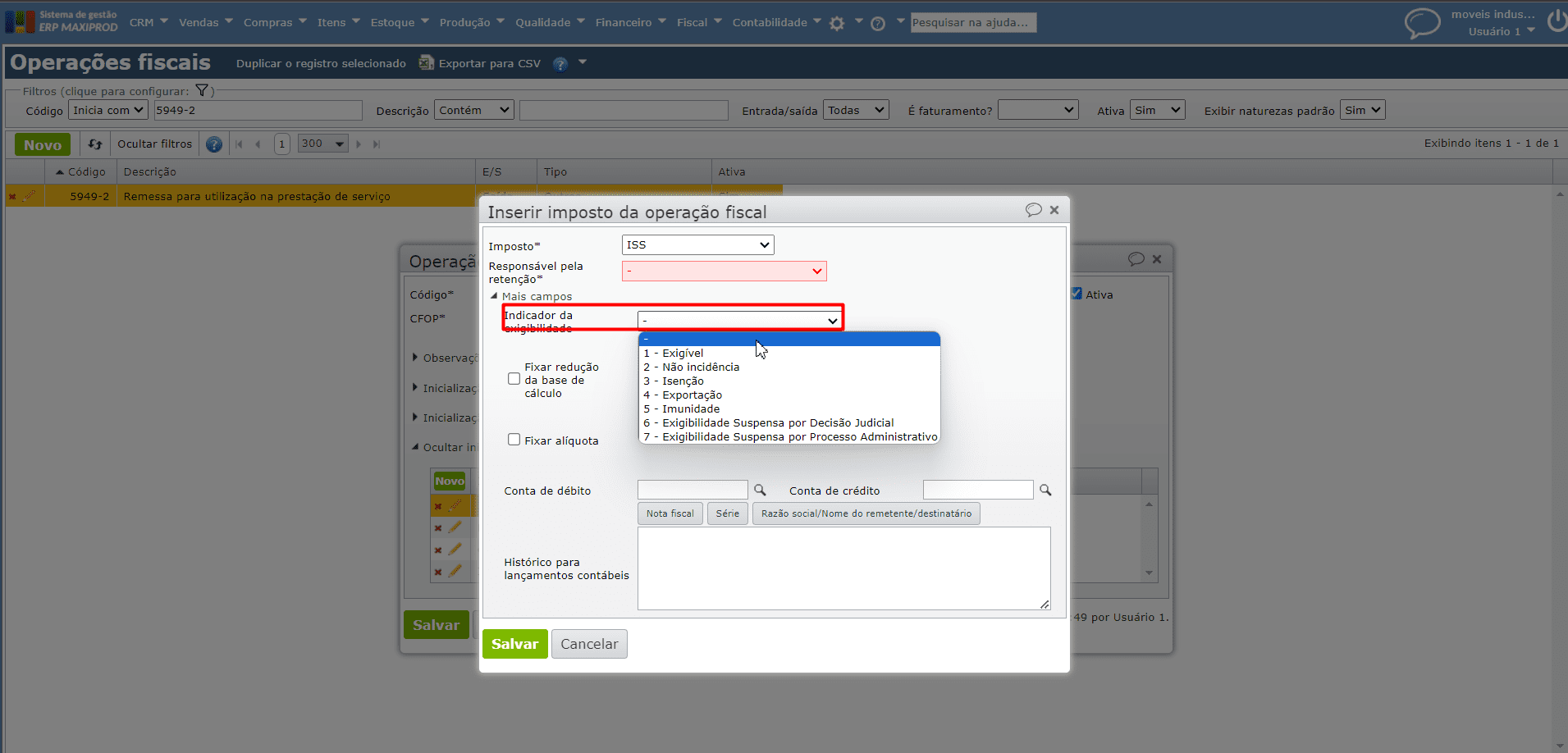Image resolution: width=1568 pixels, height=753 pixels.
Task: Open the Descrição filter Contém dropdown
Action: click(x=474, y=110)
